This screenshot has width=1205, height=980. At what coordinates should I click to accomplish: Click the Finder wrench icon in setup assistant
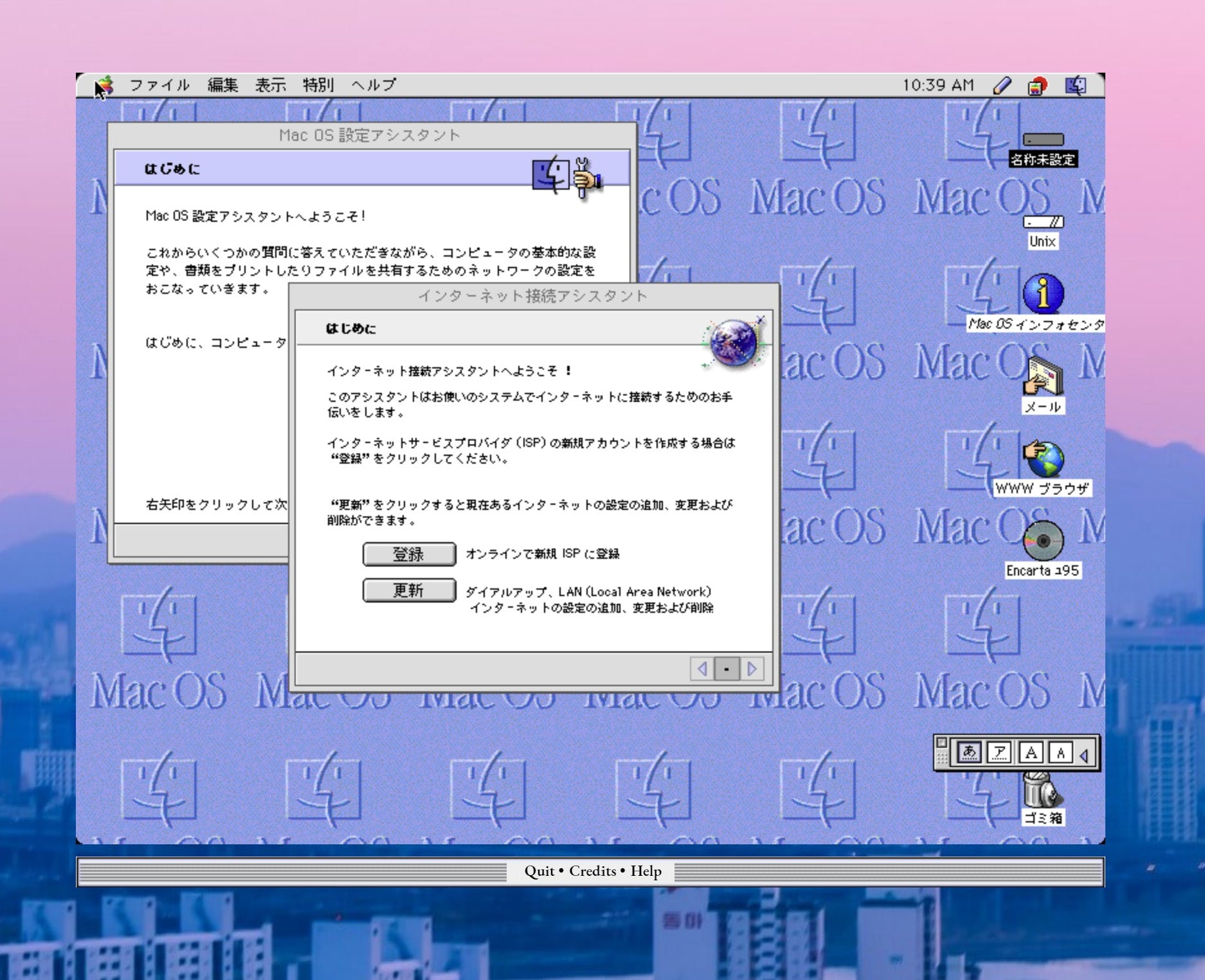(x=568, y=176)
